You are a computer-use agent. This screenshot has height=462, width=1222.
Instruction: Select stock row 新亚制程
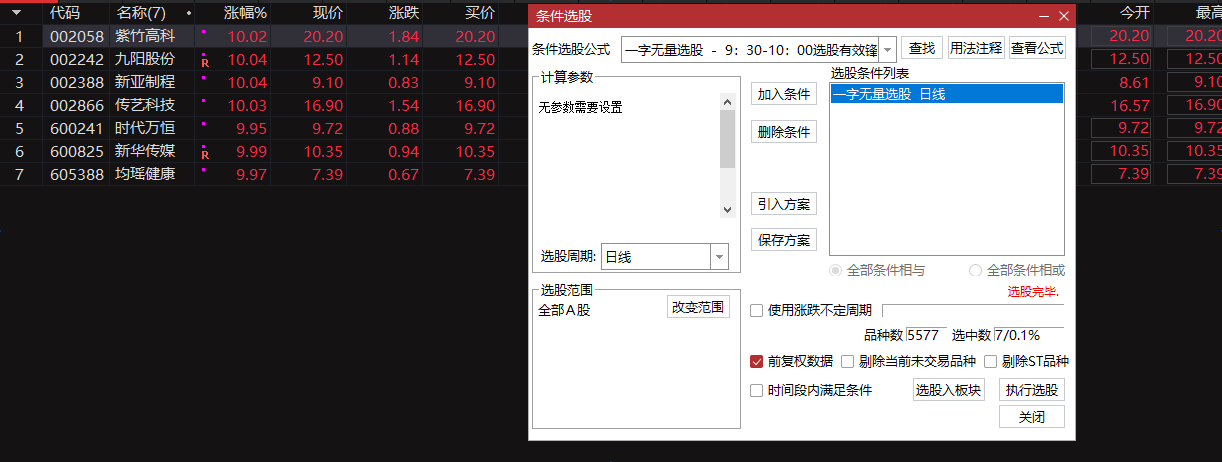pos(264,82)
